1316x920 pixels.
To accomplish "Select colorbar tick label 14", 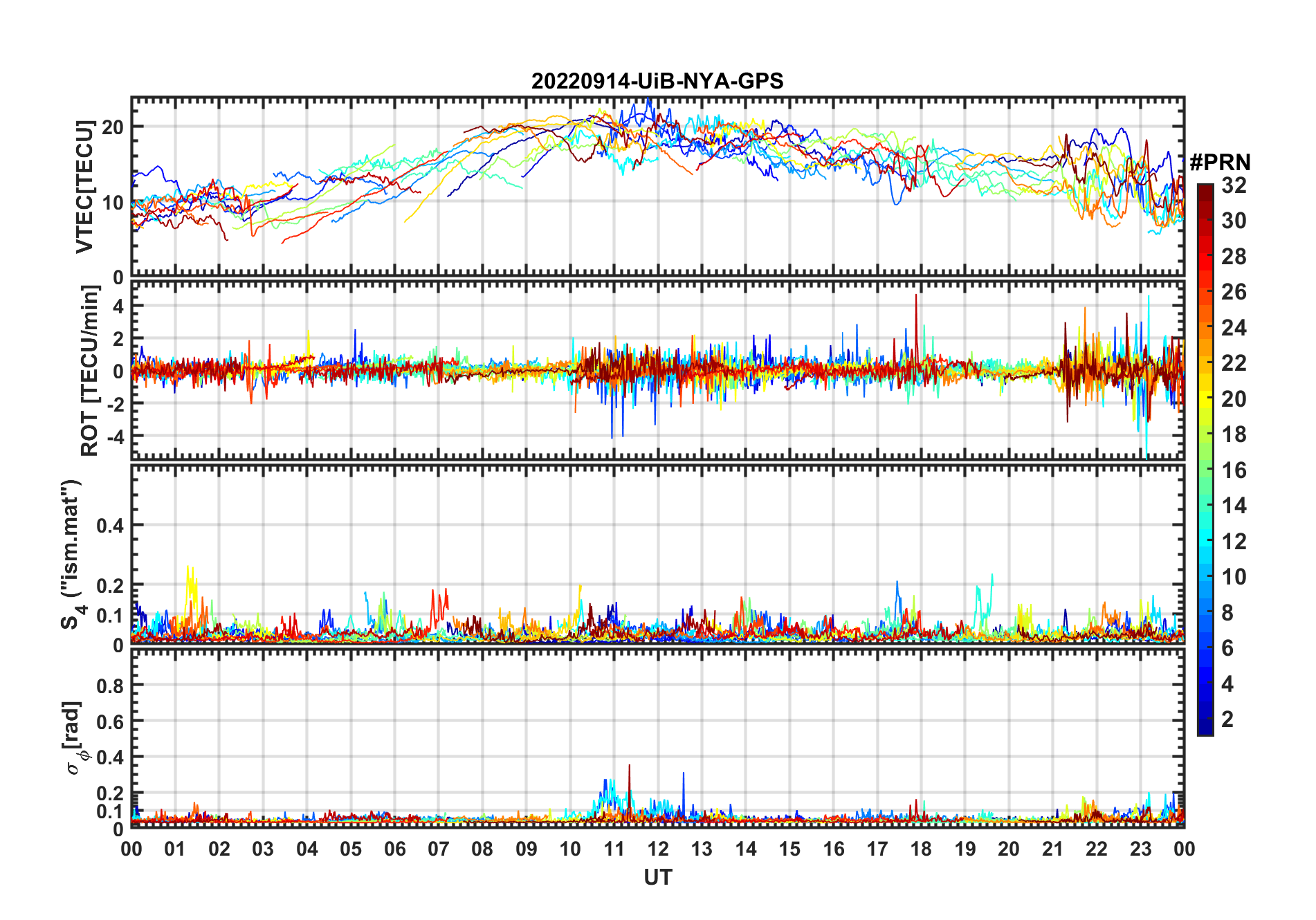I will tap(1234, 506).
